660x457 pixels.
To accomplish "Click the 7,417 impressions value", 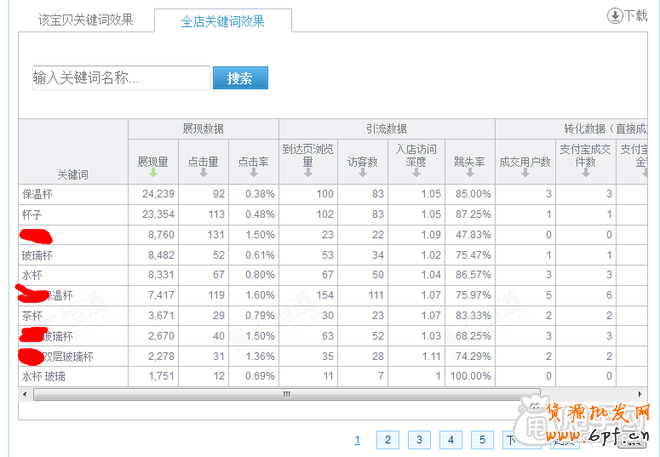I will [161, 295].
